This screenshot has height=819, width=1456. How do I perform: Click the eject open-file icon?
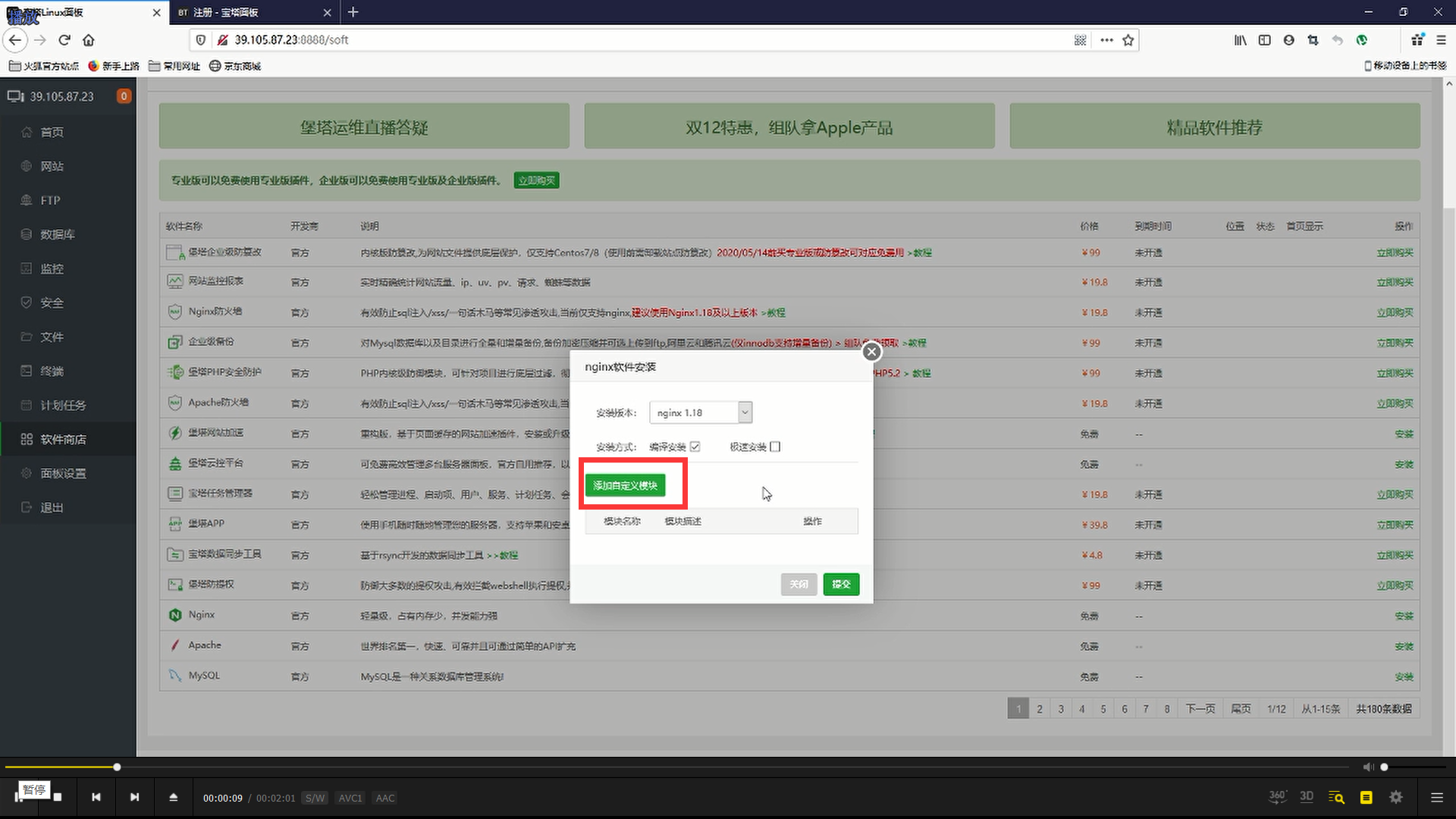(173, 797)
